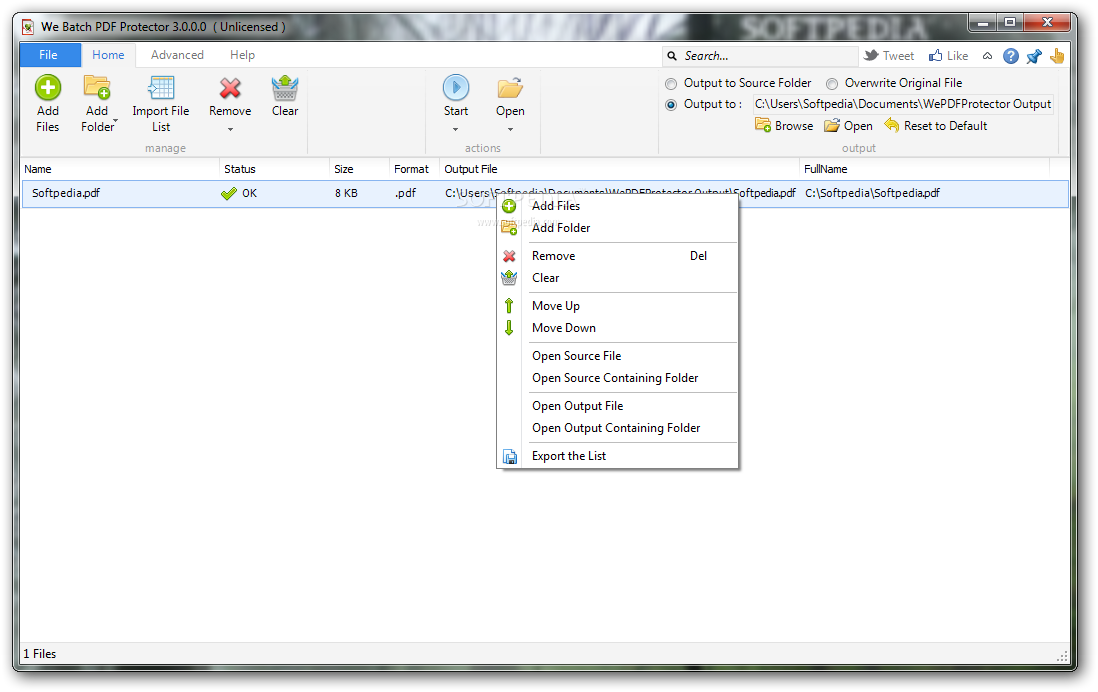The height and width of the screenshot is (692, 1098).
Task: Click the green down arrow Move Down icon
Action: click(x=509, y=328)
